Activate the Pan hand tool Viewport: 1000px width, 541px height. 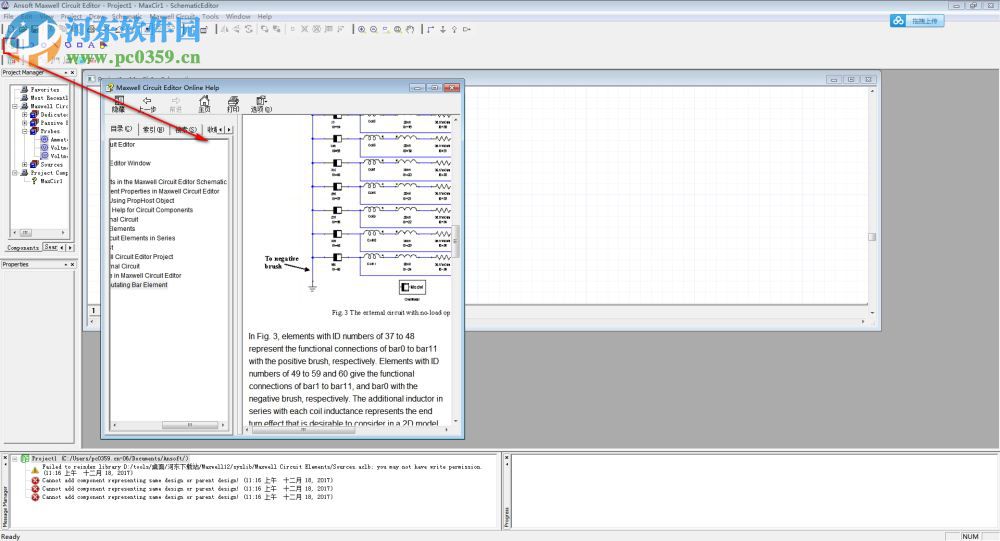click(x=410, y=29)
